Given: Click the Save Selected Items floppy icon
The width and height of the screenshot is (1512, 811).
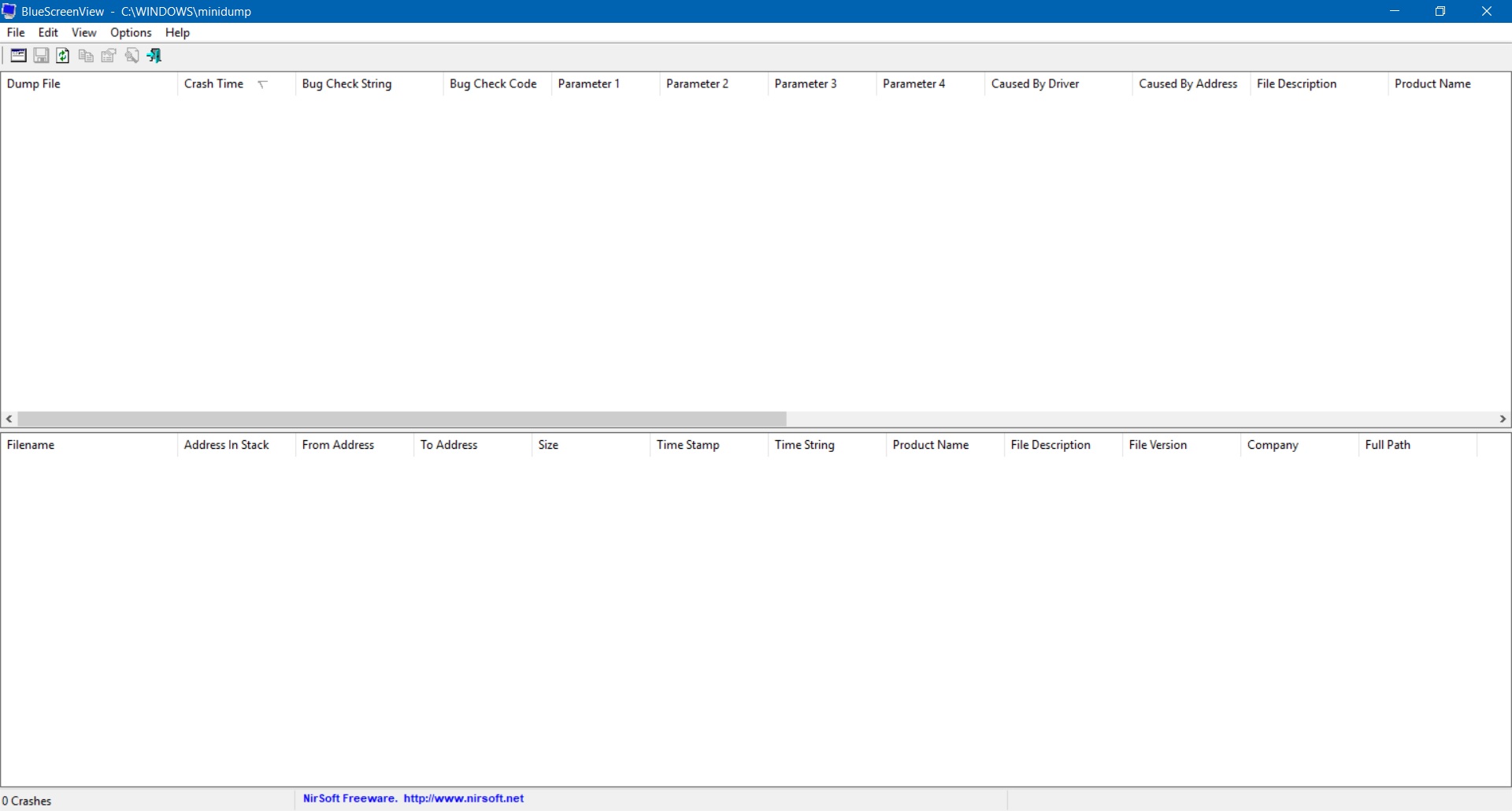Looking at the screenshot, I should pyautogui.click(x=41, y=56).
